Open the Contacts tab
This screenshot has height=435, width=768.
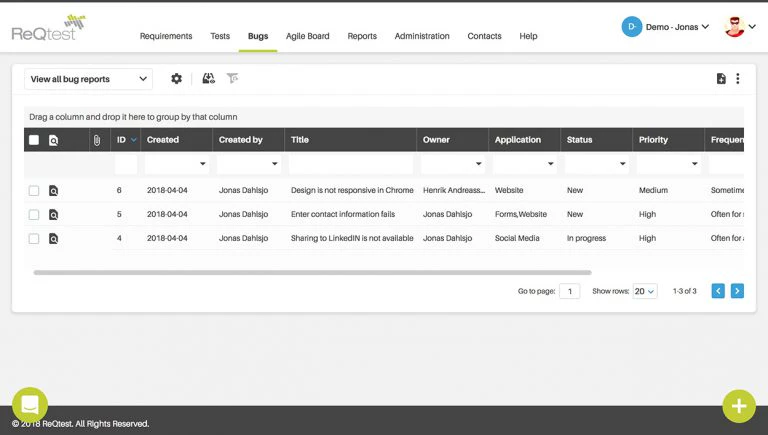click(x=484, y=36)
